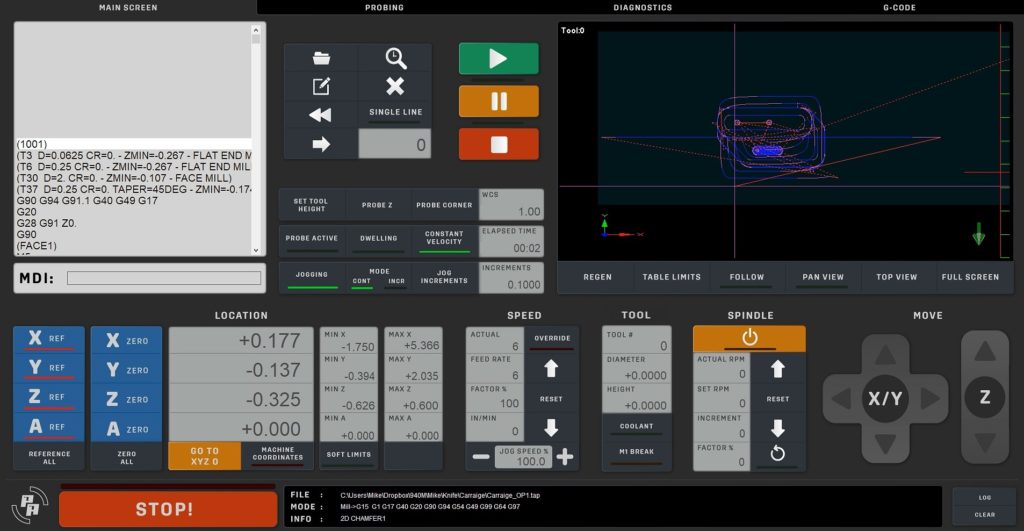The width and height of the screenshot is (1024, 531).
Task: Click the Go To XYZ 0 button
Action: click(x=204, y=455)
